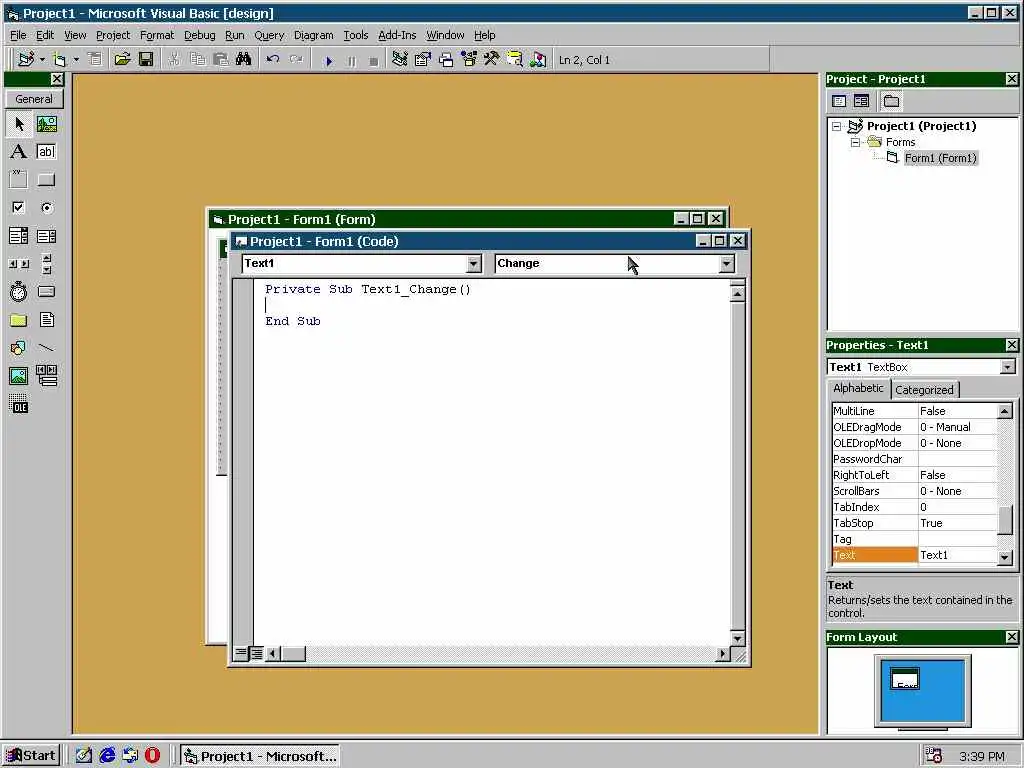Click the Undo toolbar icon
1024x768 pixels.
pos(272,59)
